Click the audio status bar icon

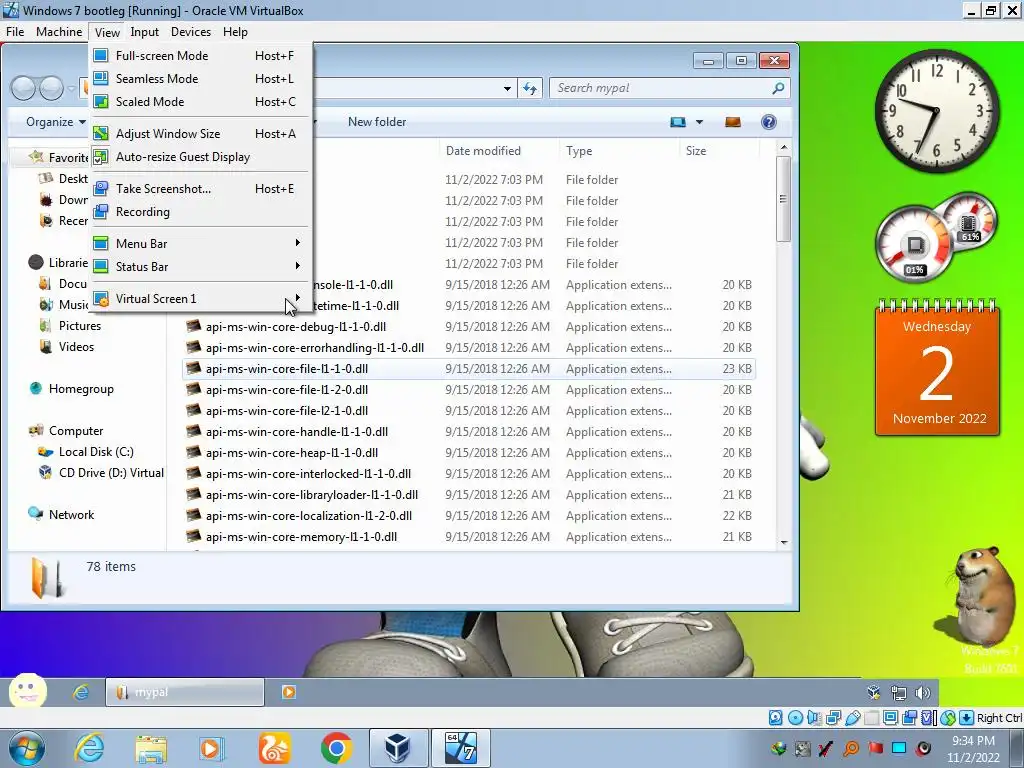pyautogui.click(x=814, y=718)
